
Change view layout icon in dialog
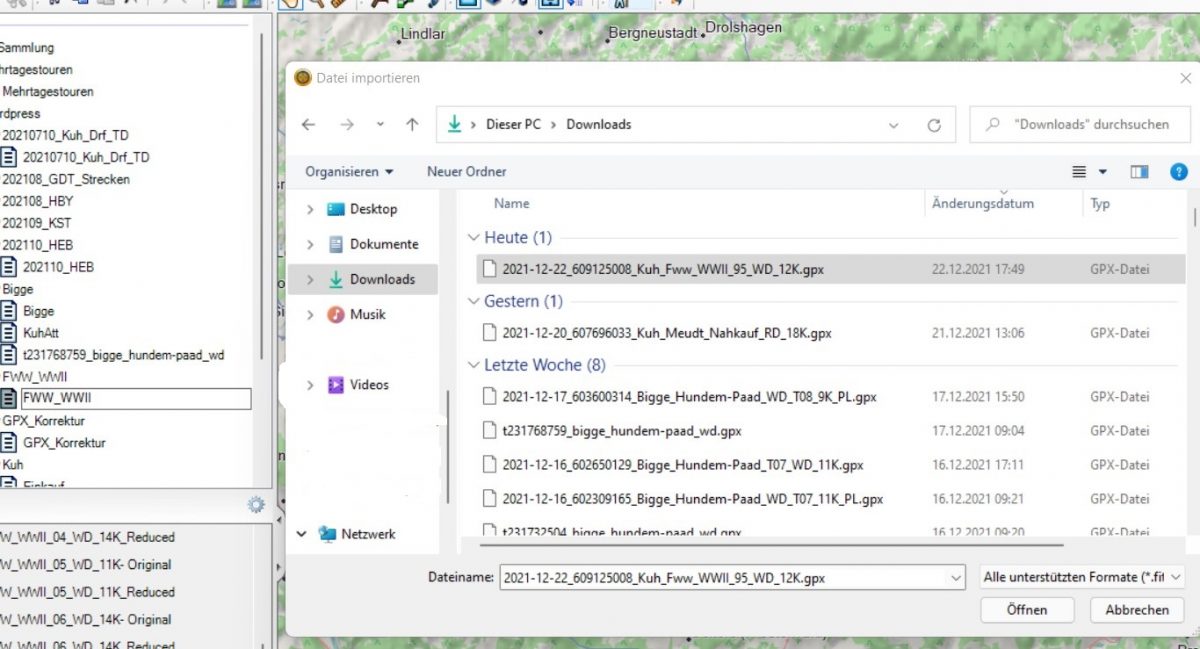pyautogui.click(x=1080, y=172)
